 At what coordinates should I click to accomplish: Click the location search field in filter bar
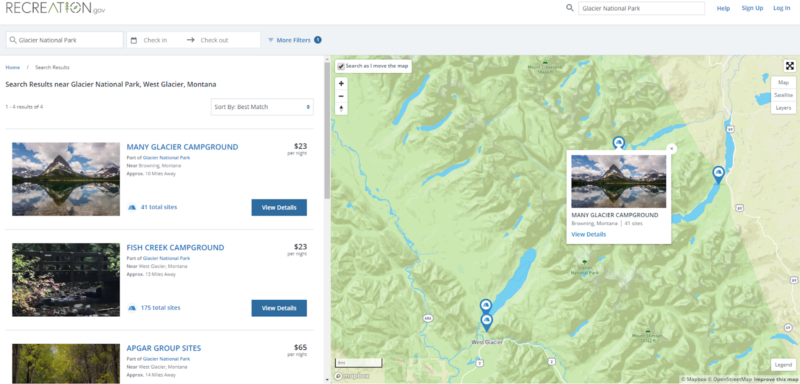(x=65, y=40)
